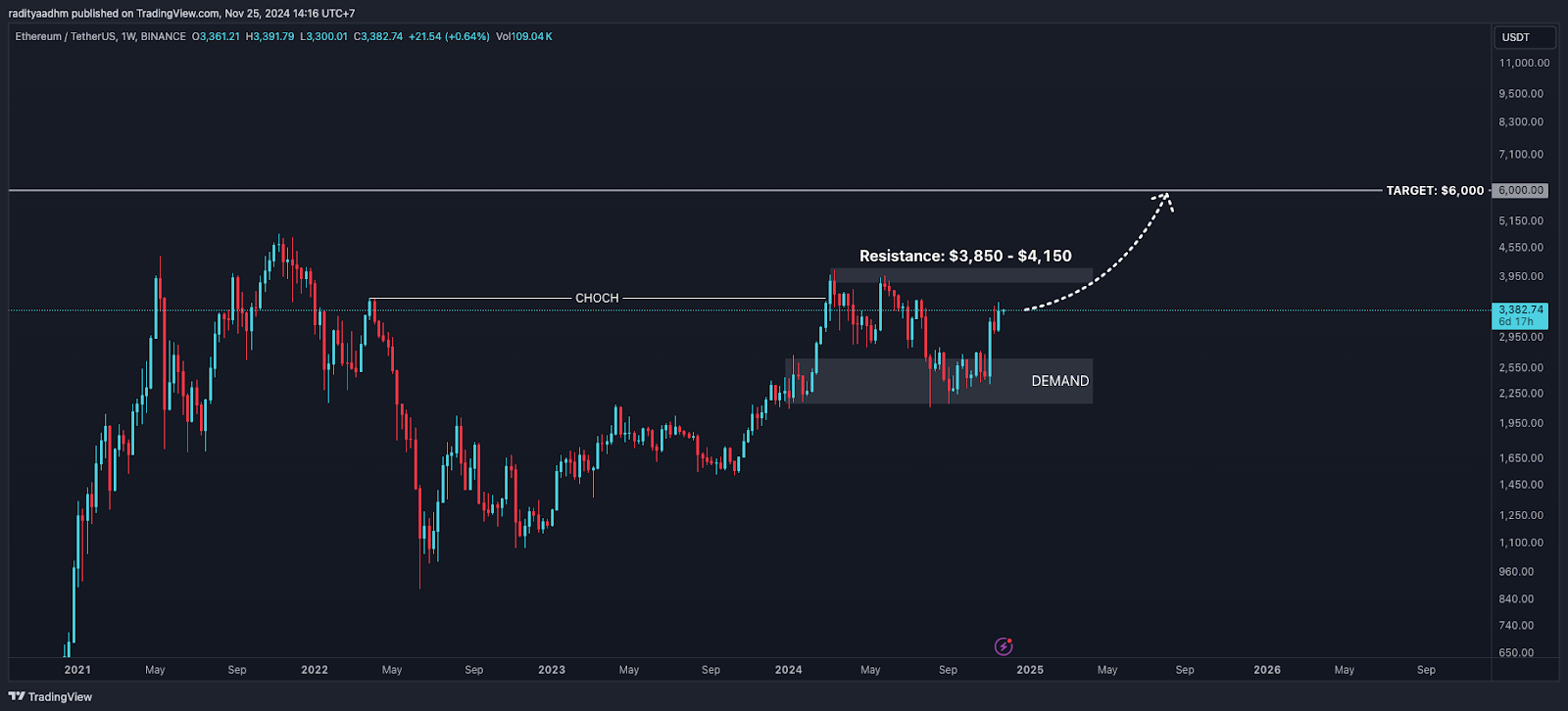Click the 9,500.00 price scale label
1568x711 pixels.
(1521, 94)
